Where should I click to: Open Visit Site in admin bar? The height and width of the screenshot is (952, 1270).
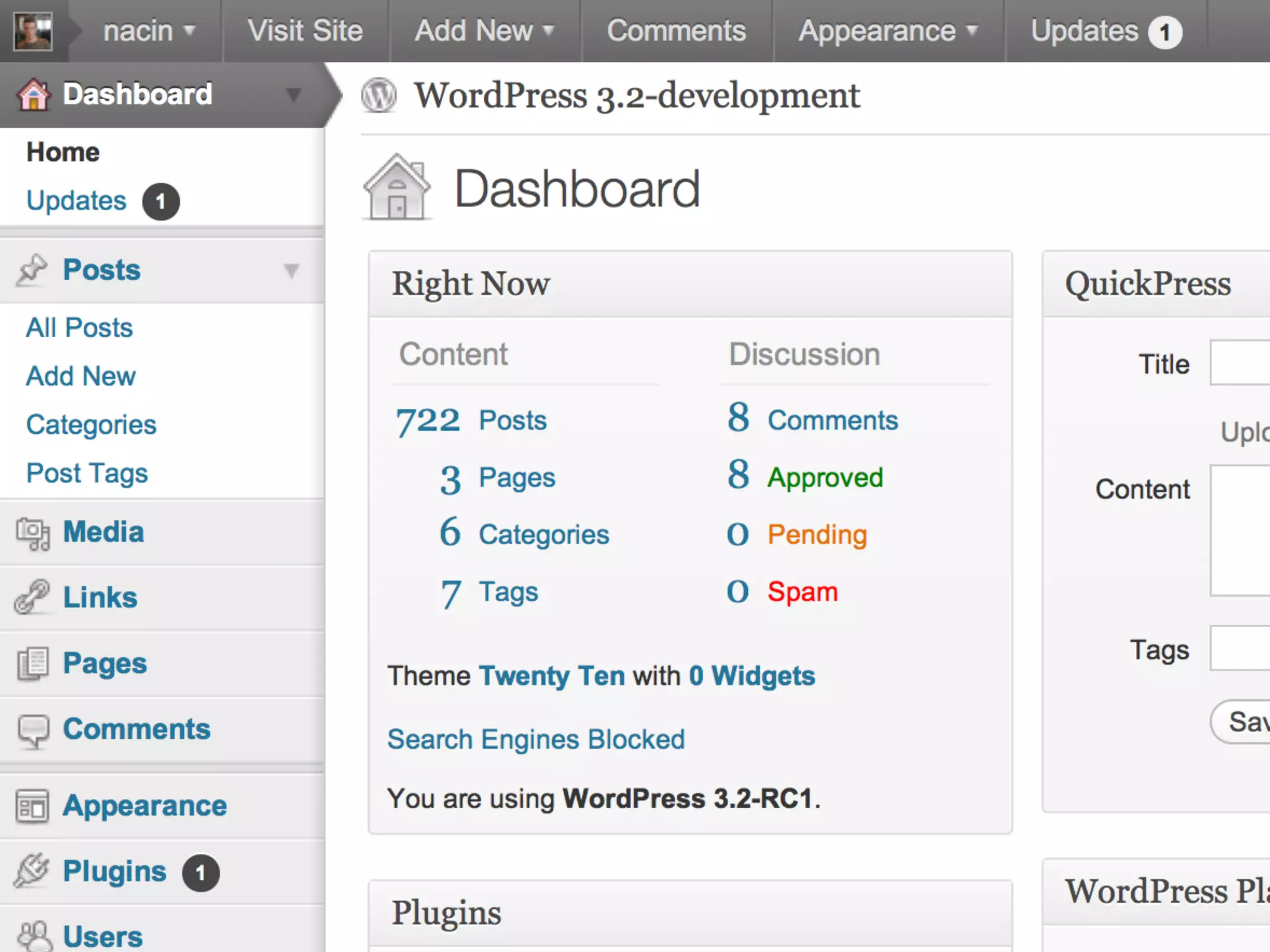coord(305,31)
